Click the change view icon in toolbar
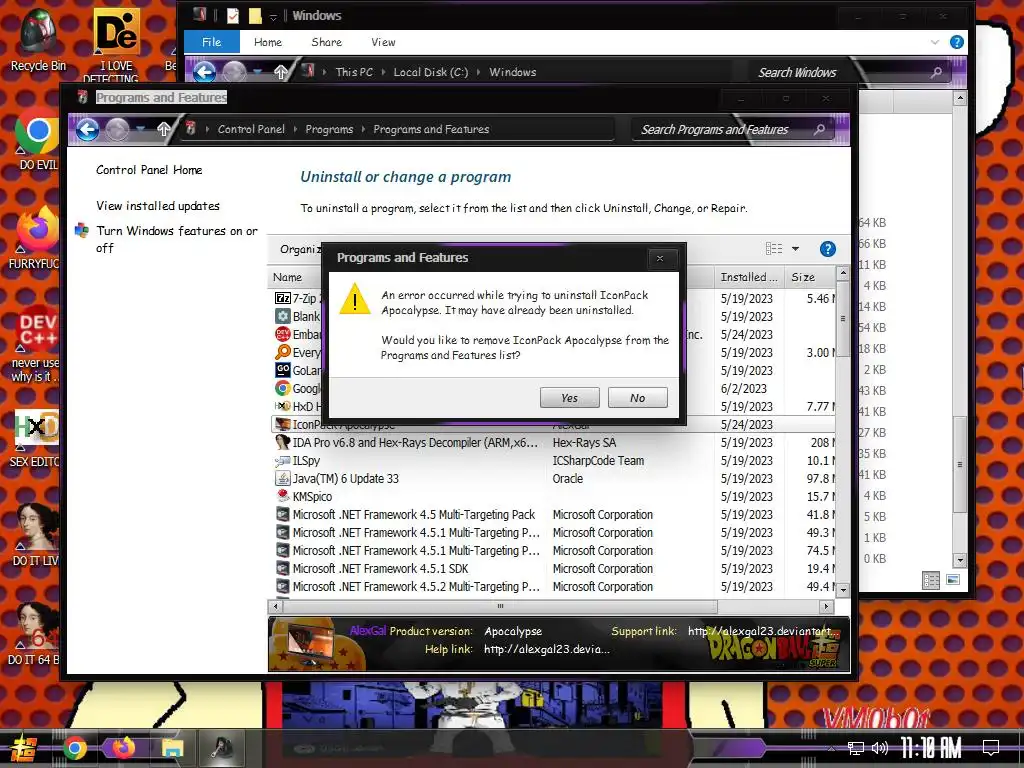Viewport: 1024px width, 768px height. click(774, 249)
